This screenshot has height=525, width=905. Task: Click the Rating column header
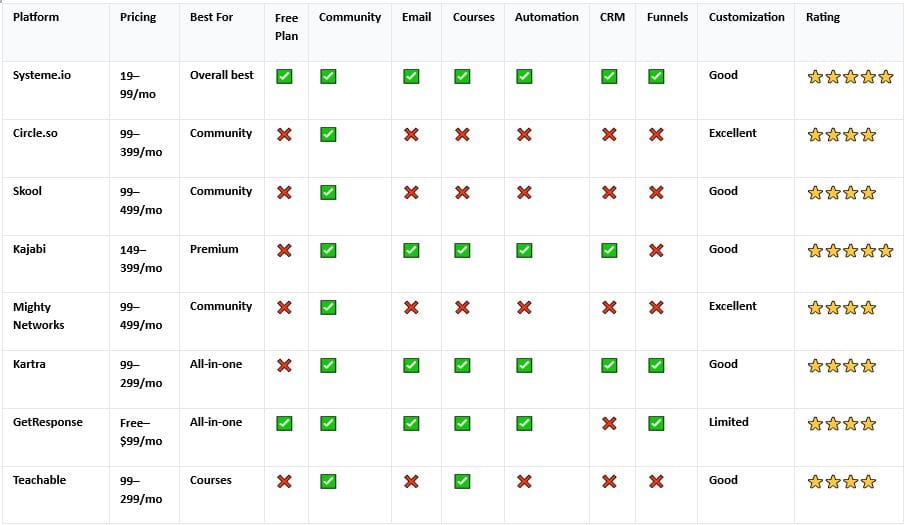[x=823, y=17]
